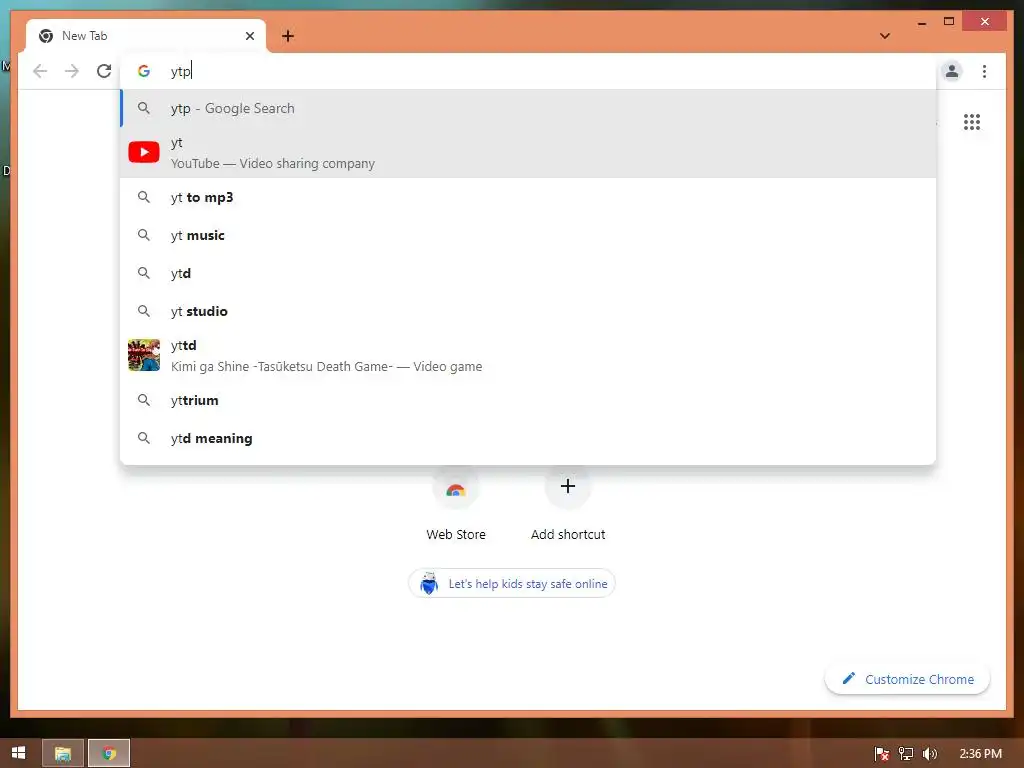Screen dimensions: 1024x768
Task: Select the 'ytd' search suggestion
Action: (528, 273)
